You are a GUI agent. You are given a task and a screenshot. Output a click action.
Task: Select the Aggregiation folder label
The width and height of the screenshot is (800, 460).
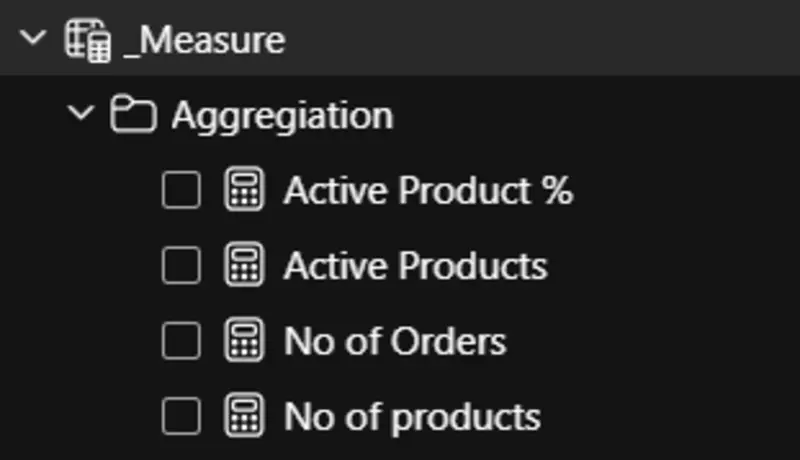pyautogui.click(x=282, y=116)
